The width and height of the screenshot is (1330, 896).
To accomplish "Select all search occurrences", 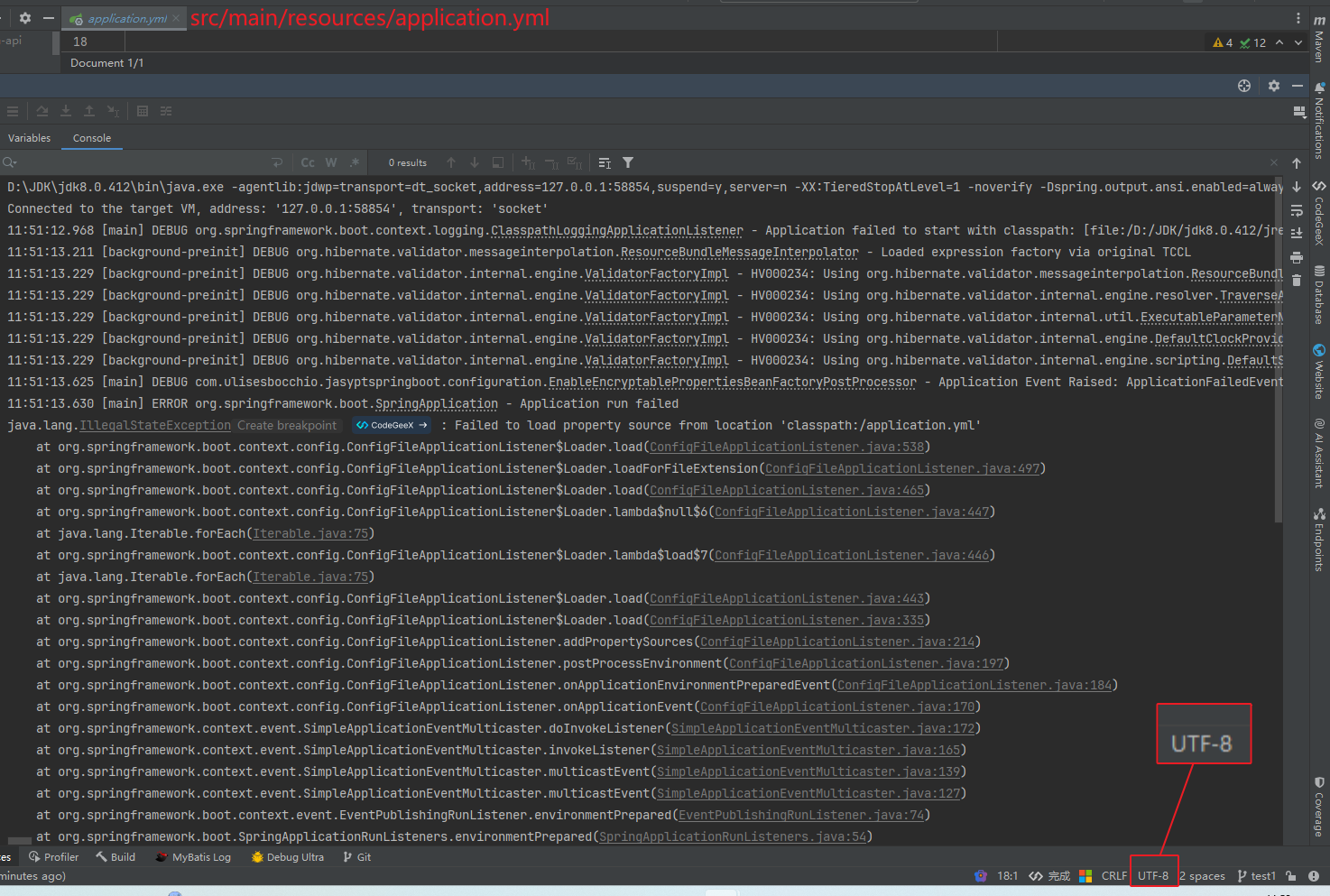I will tap(575, 162).
